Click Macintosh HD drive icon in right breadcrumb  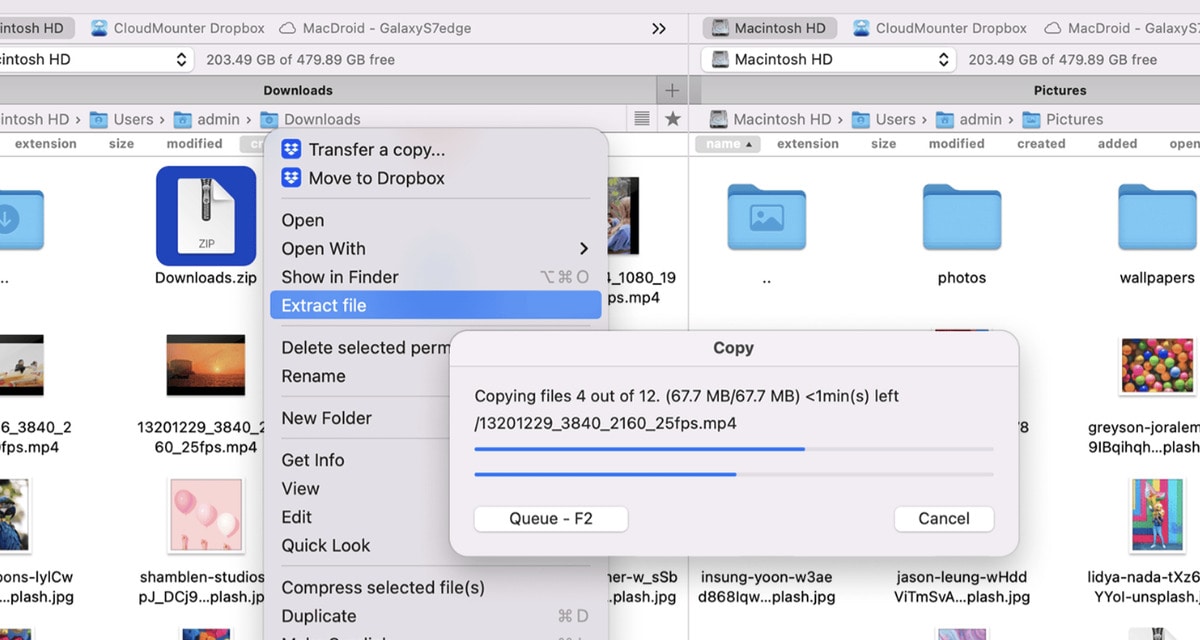(x=718, y=119)
